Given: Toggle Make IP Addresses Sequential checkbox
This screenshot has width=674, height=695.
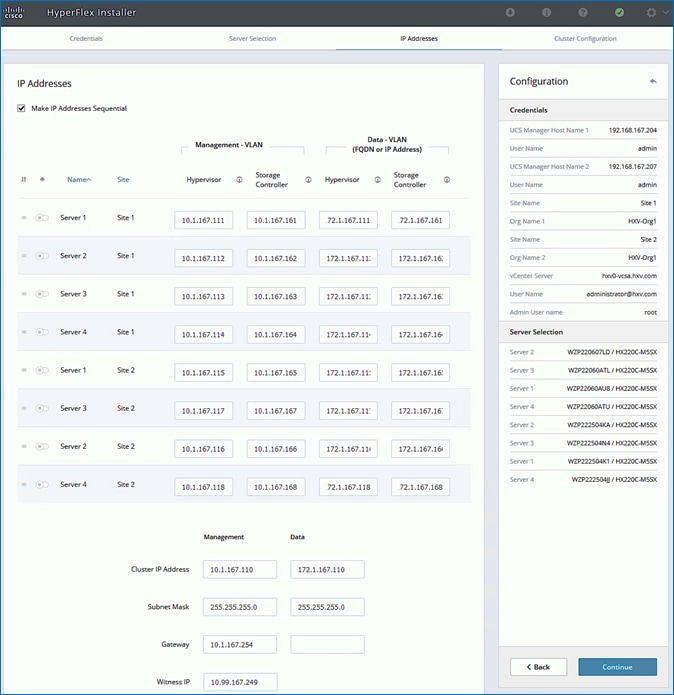Looking at the screenshot, I should click(x=21, y=108).
